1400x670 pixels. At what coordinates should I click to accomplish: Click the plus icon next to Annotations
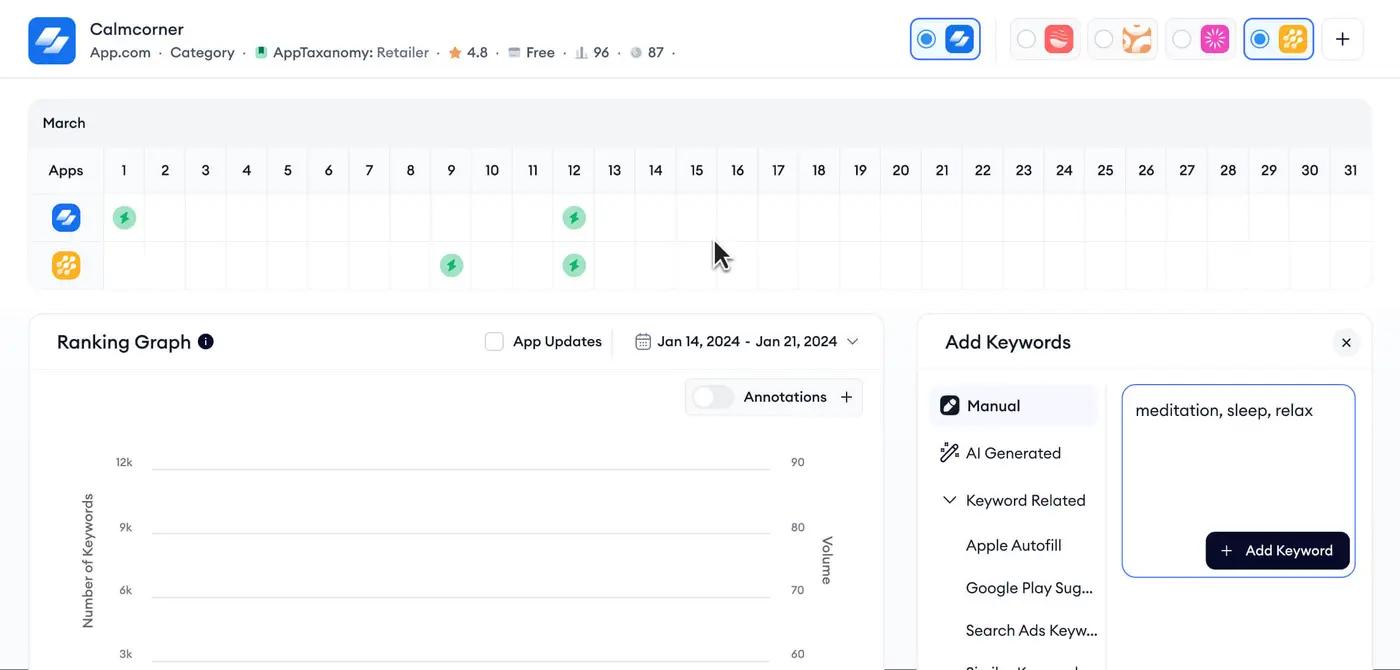click(x=846, y=397)
